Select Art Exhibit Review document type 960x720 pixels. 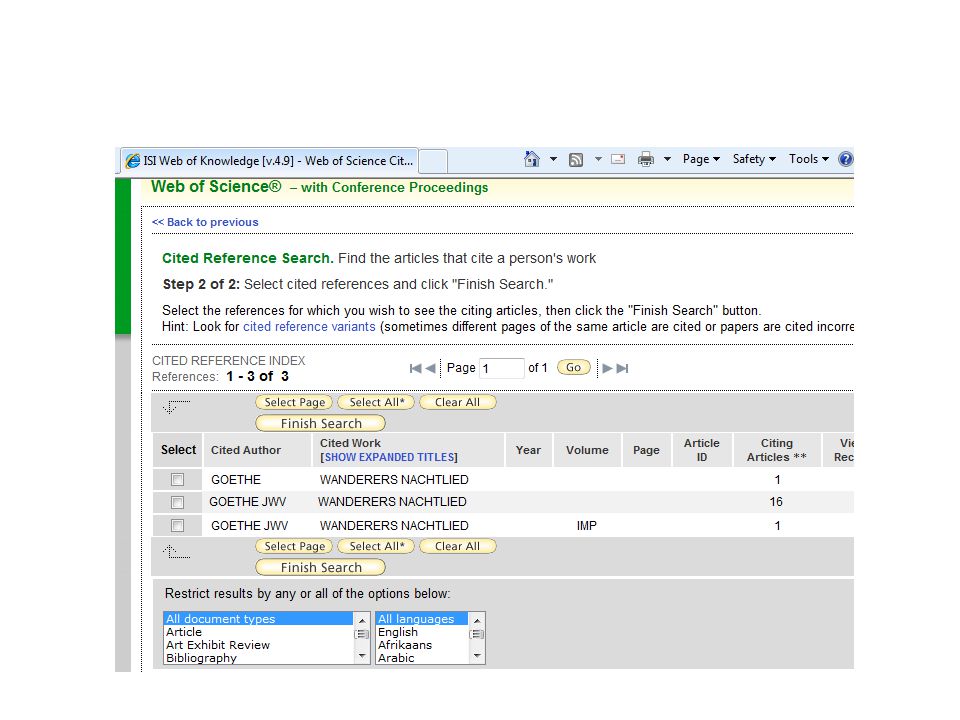258,645
